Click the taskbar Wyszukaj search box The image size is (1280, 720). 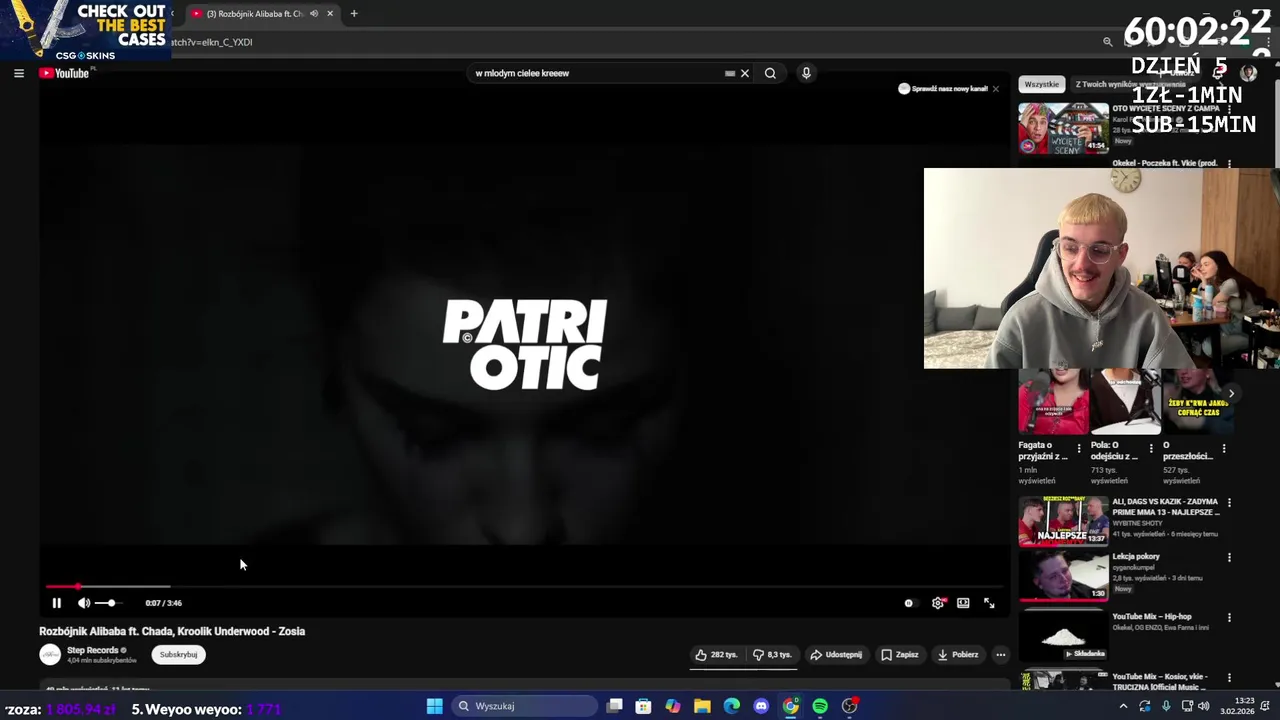pos(524,706)
